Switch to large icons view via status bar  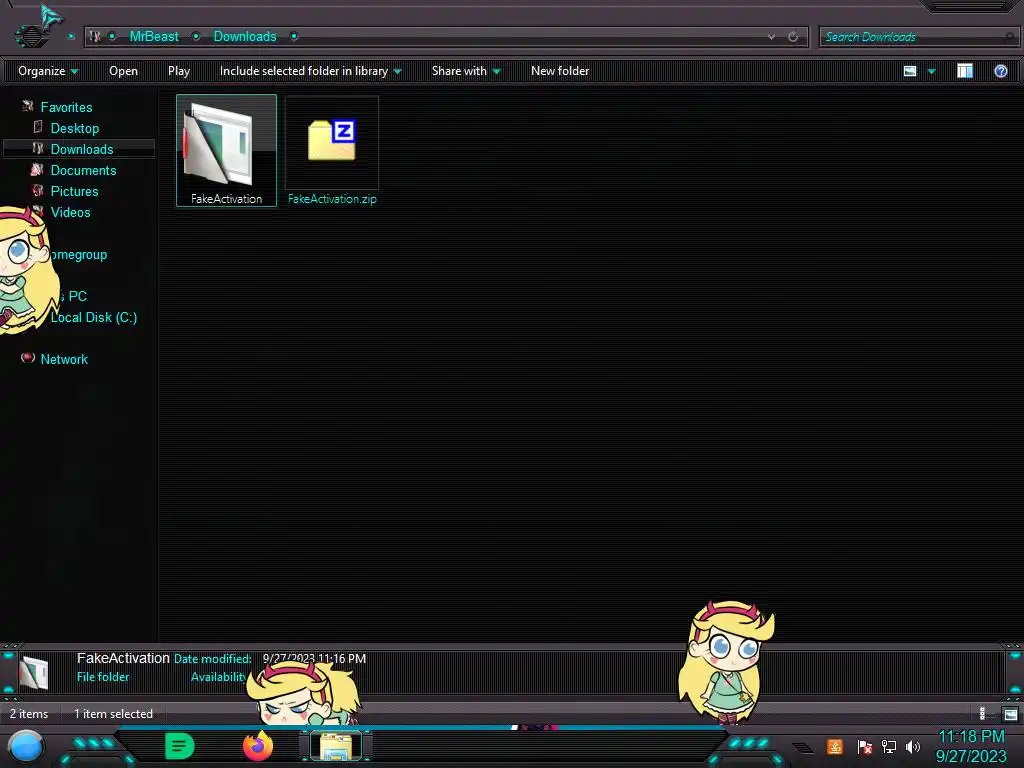pos(1010,714)
